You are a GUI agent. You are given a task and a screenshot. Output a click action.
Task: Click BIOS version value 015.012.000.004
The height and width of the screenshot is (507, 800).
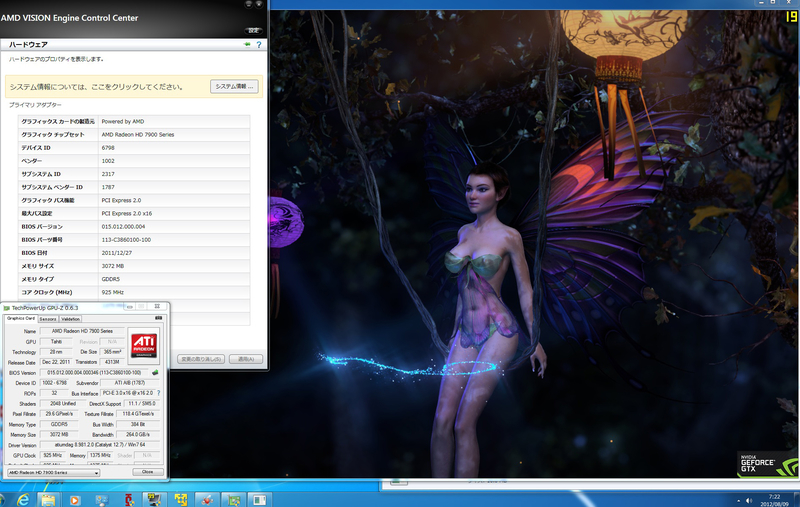[x=123, y=226]
